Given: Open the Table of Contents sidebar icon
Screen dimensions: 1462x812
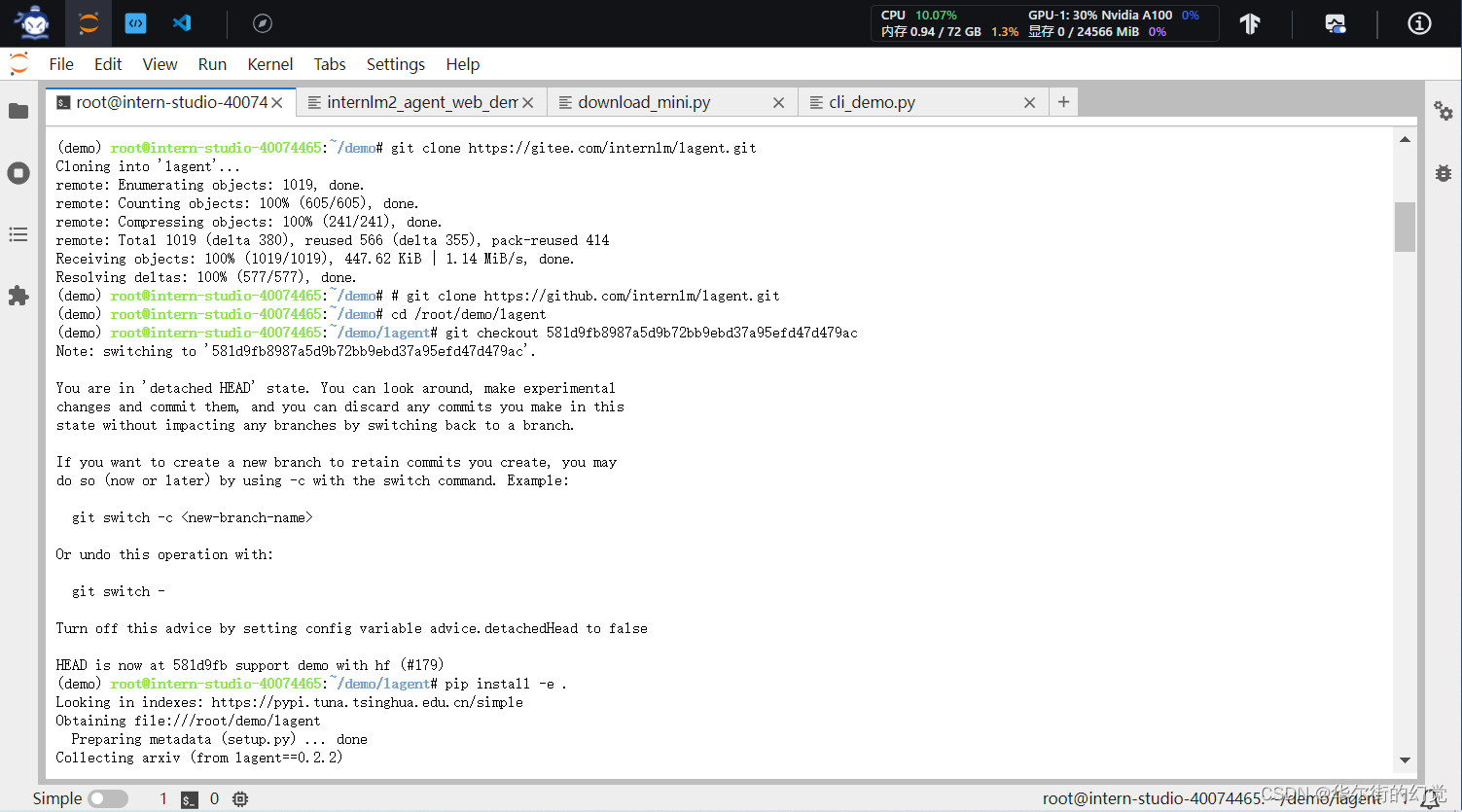Looking at the screenshot, I should (x=18, y=234).
